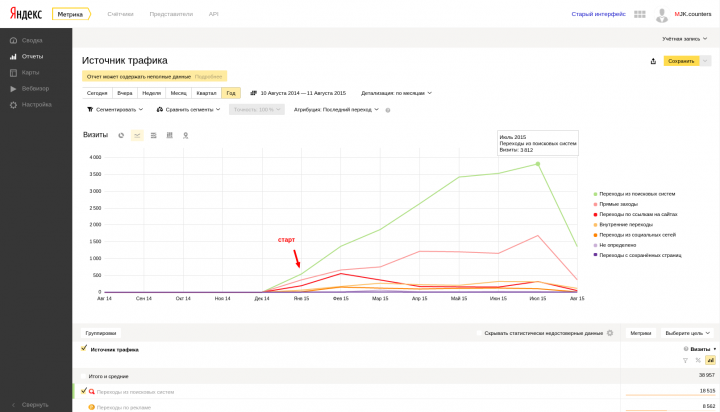
Task: Open the Отчеты reports icon in sidebar
Action: (x=13, y=56)
